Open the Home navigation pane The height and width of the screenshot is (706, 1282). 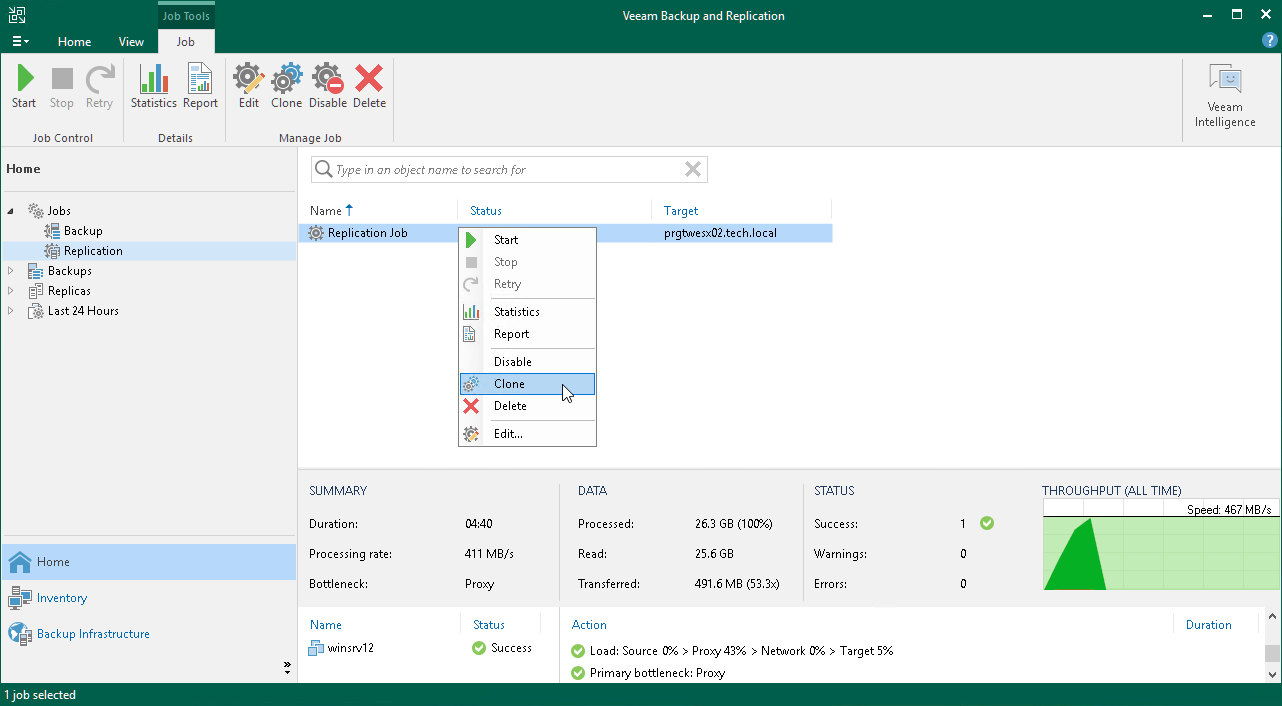coord(149,562)
